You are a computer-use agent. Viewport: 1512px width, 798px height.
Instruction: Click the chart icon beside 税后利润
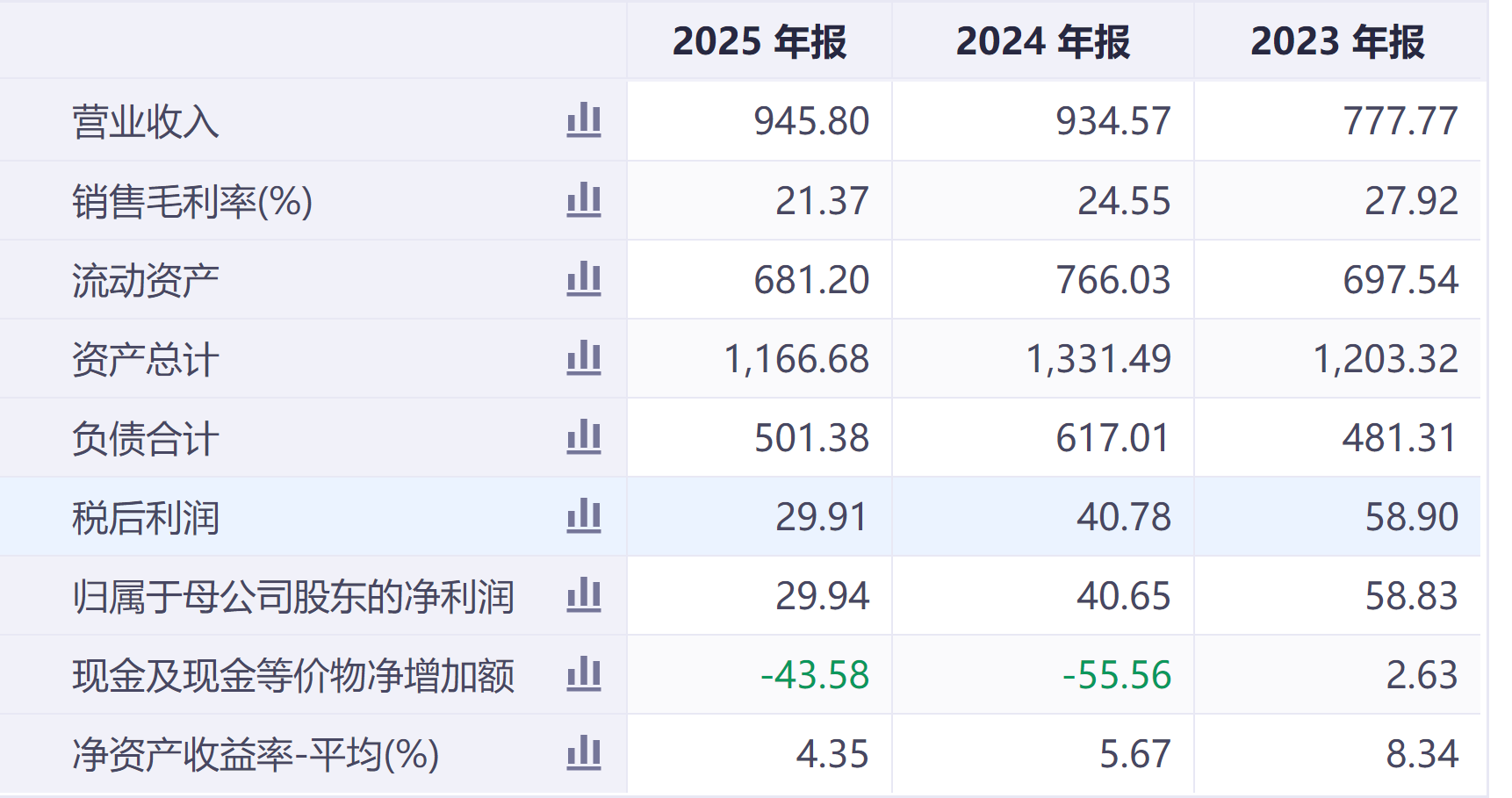[x=585, y=516]
